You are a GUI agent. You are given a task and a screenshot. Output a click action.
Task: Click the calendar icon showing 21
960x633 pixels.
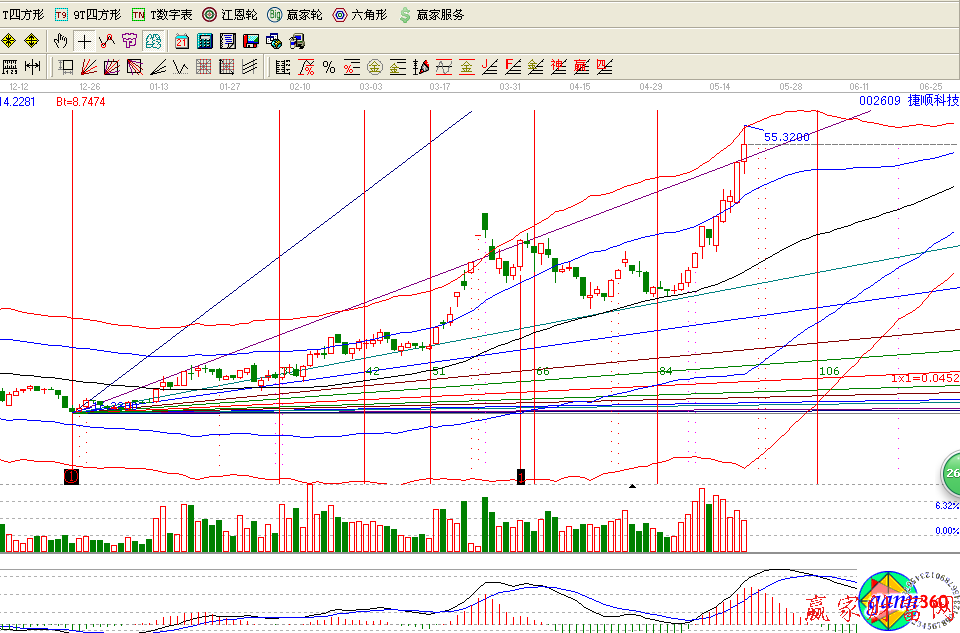click(x=182, y=41)
